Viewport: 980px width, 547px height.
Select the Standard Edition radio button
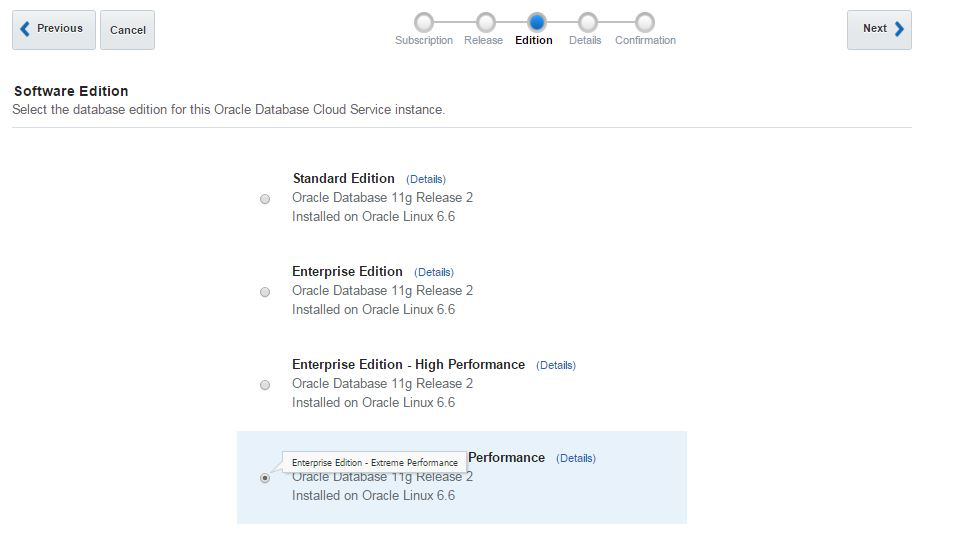coord(265,199)
